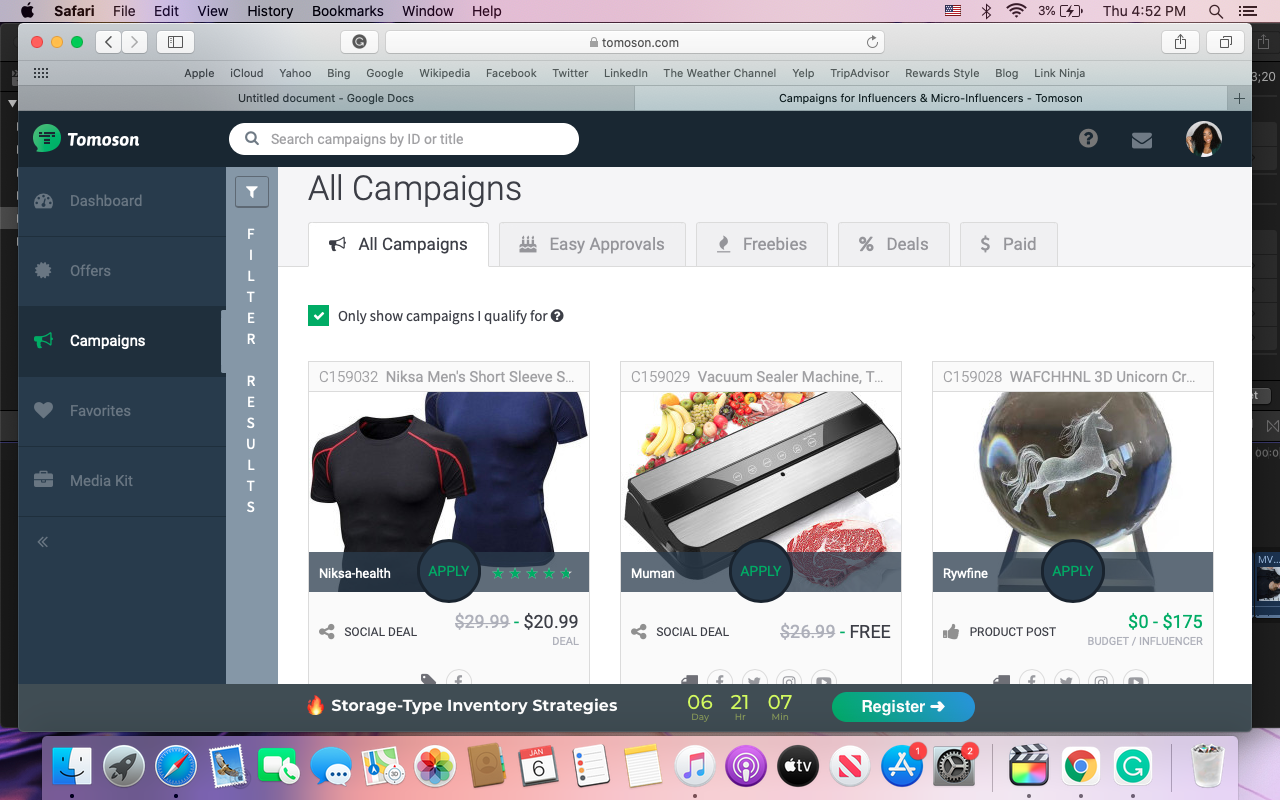This screenshot has height=800, width=1280.
Task: Click Safari forward navigation button
Action: [x=134, y=42]
